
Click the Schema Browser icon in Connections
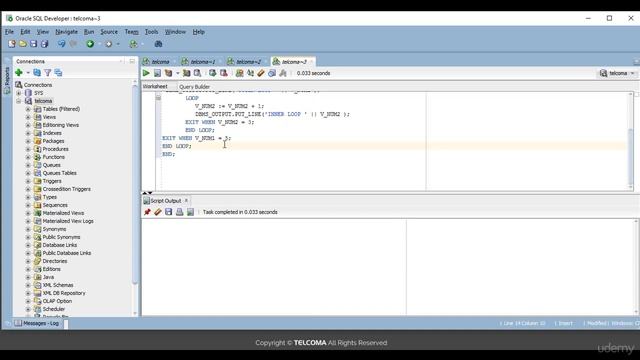[58, 73]
